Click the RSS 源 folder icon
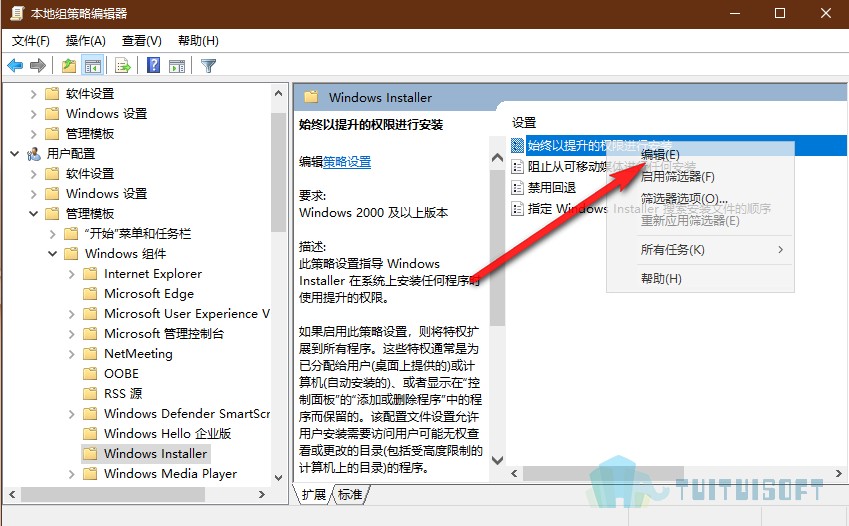The image size is (849, 526). (90, 393)
